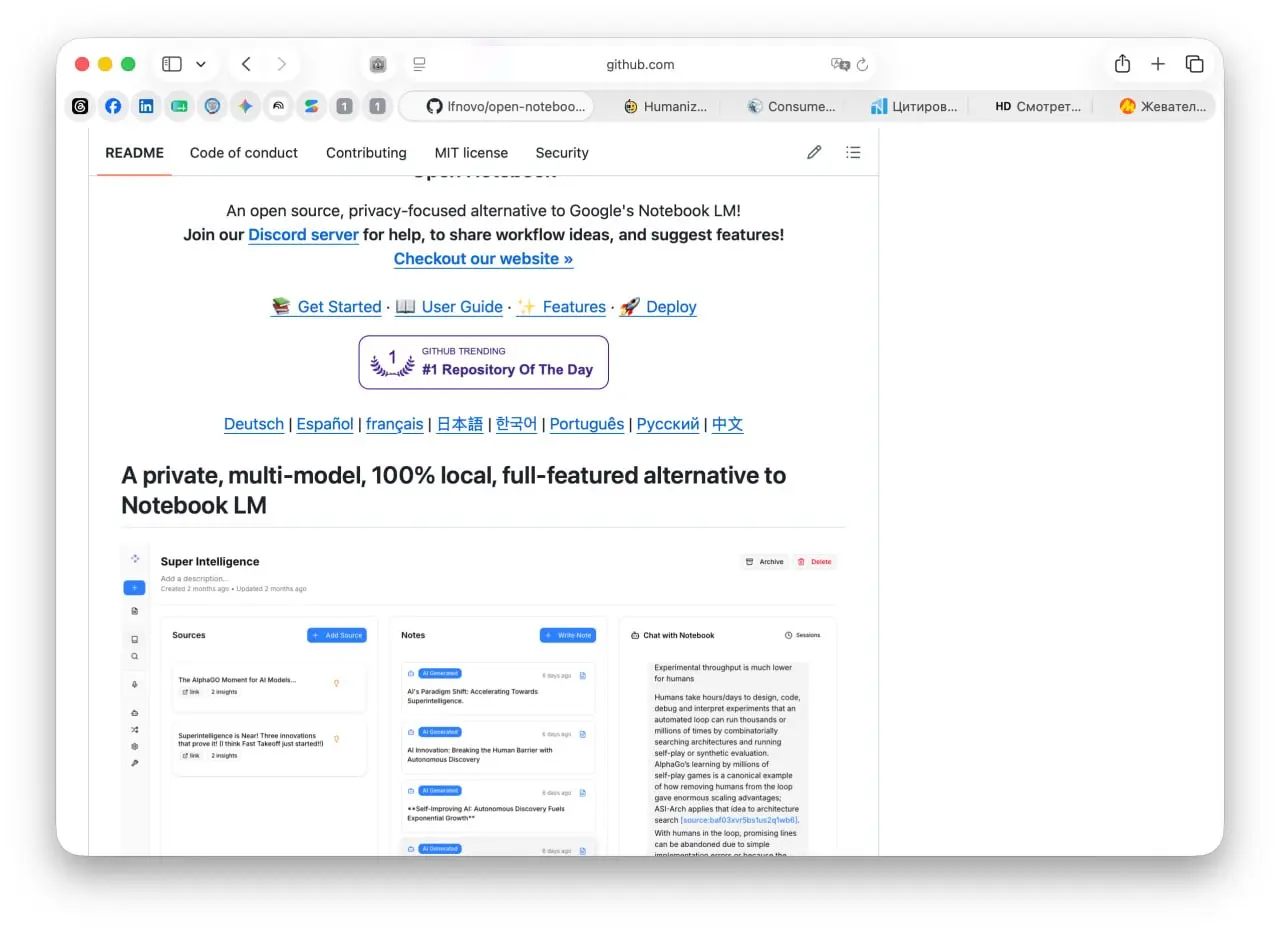Click the github.com address field
Screen dimensions: 1280x930
coord(640,64)
